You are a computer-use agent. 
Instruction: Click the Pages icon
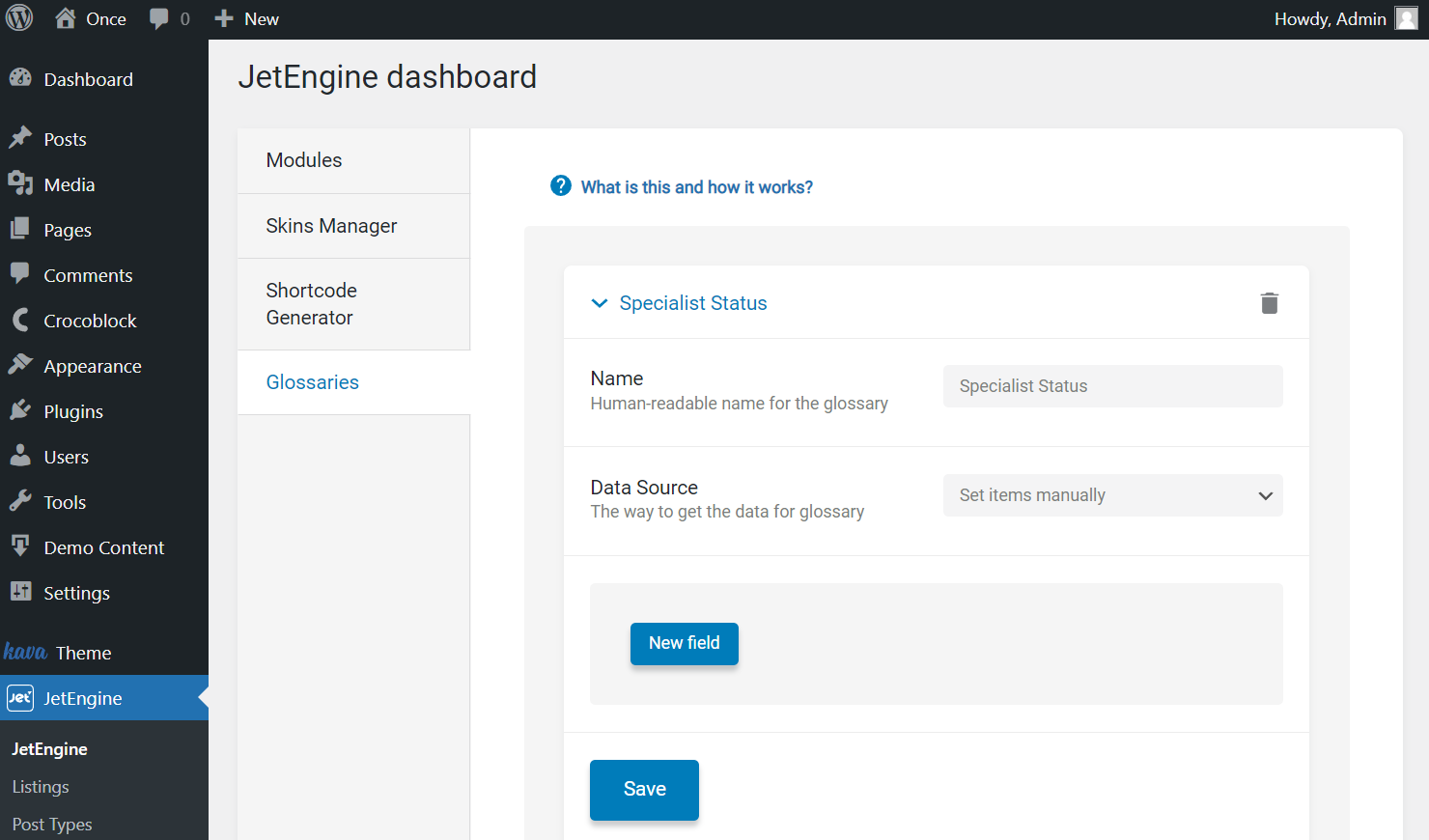[20, 229]
